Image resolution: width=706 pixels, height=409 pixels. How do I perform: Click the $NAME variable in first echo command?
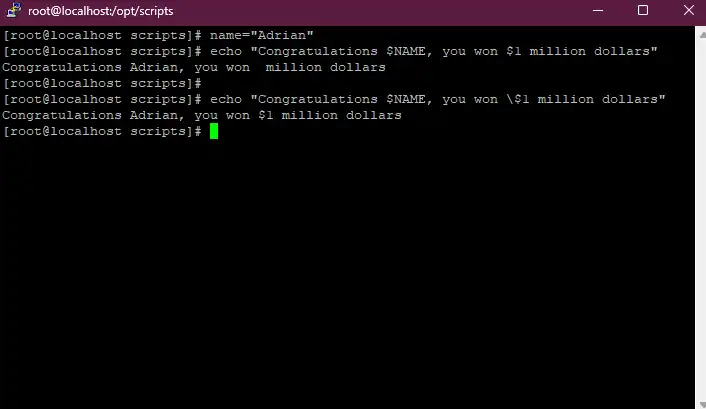pyautogui.click(x=406, y=51)
